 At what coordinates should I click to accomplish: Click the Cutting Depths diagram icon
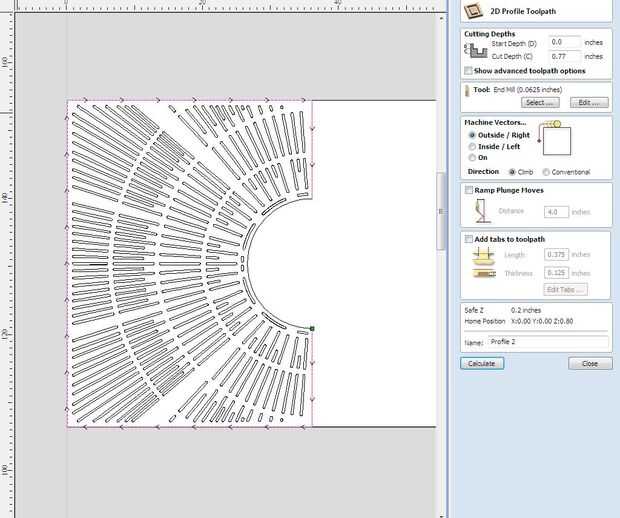click(x=476, y=51)
